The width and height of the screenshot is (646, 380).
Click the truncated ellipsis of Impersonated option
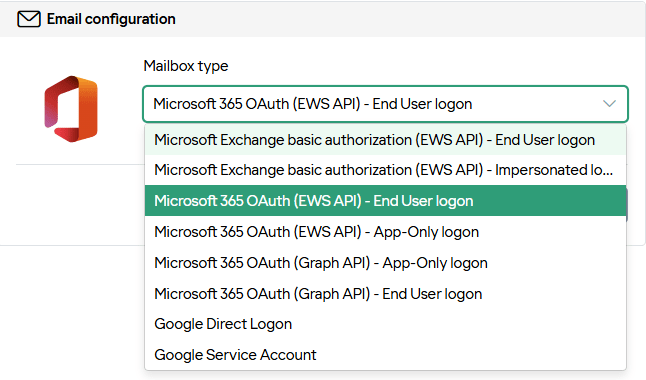(x=608, y=171)
